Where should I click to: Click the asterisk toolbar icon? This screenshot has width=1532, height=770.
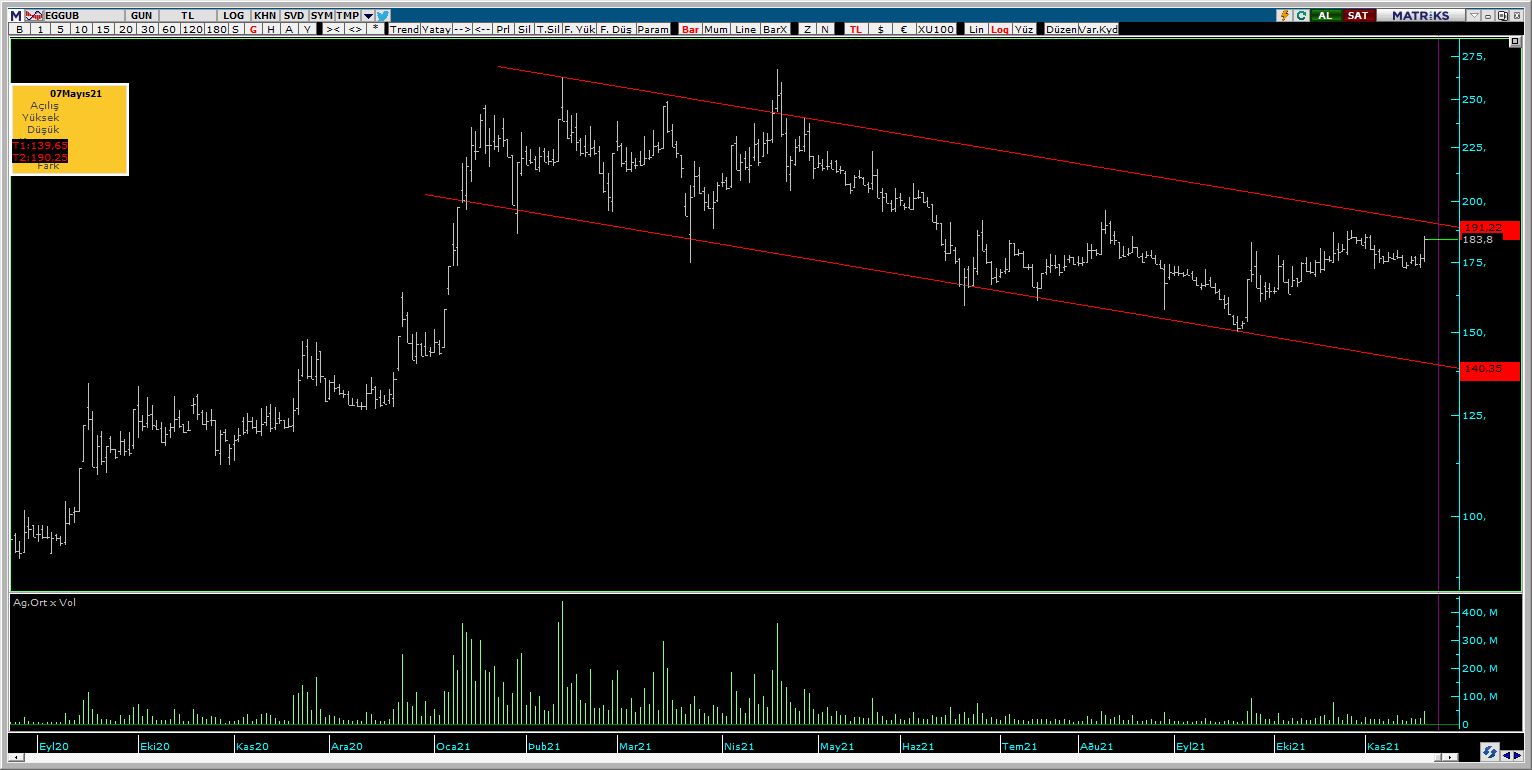point(375,30)
